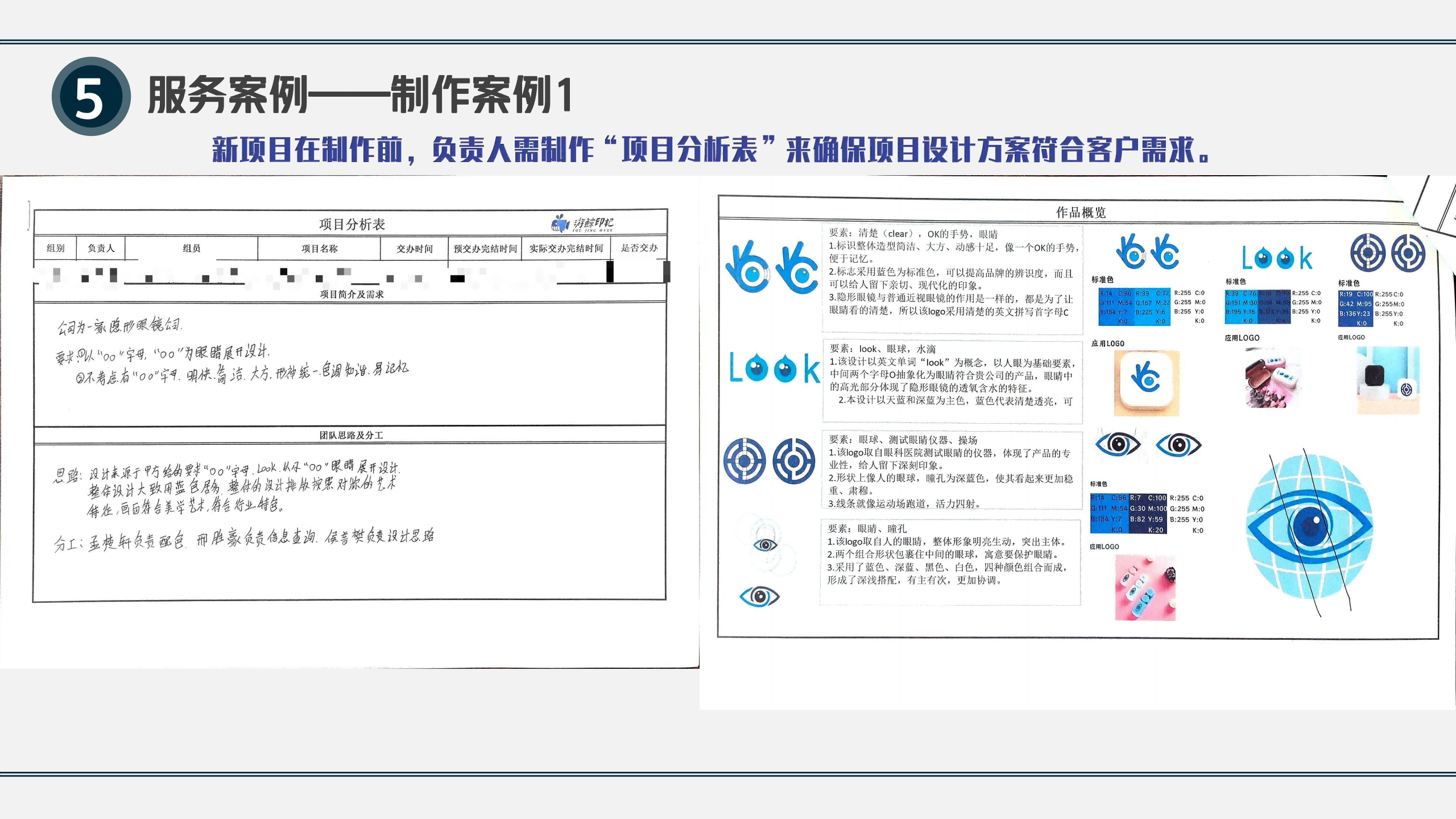Click the blue subtitle sentence about 项目分析表
Image resolution: width=1456 pixels, height=819 pixels.
pyautogui.click(x=710, y=150)
